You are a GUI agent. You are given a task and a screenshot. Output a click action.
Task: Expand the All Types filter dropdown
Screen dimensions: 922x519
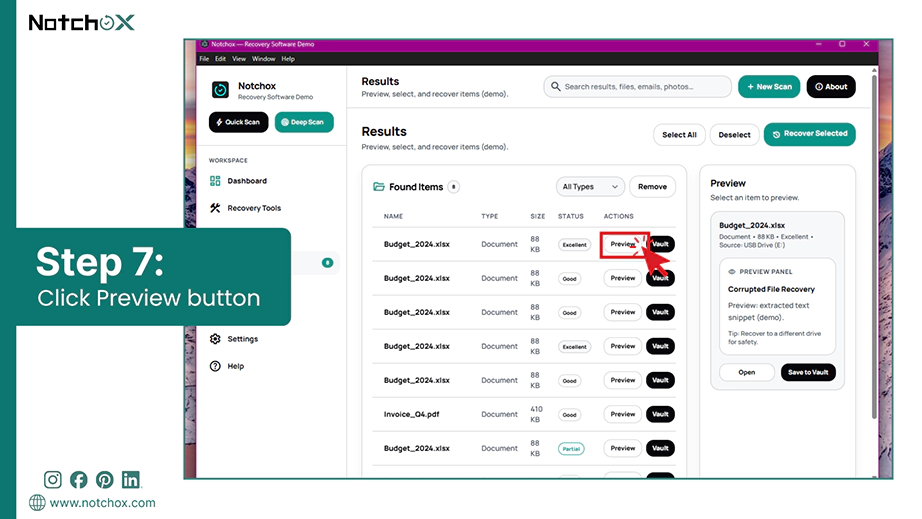590,186
